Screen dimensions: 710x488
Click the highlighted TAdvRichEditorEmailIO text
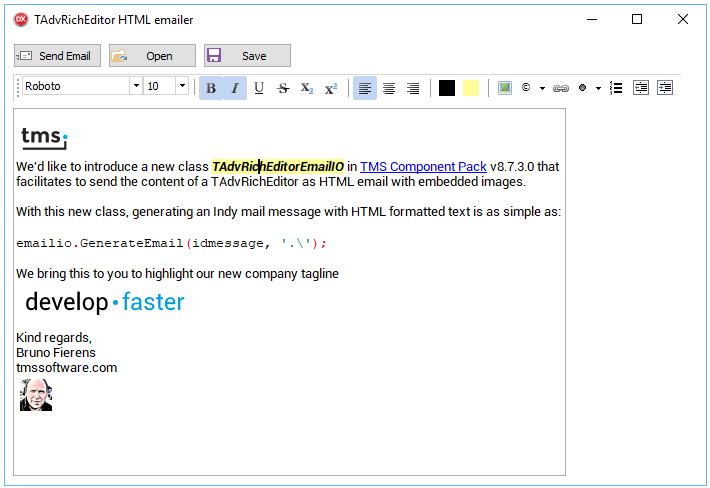[278, 167]
